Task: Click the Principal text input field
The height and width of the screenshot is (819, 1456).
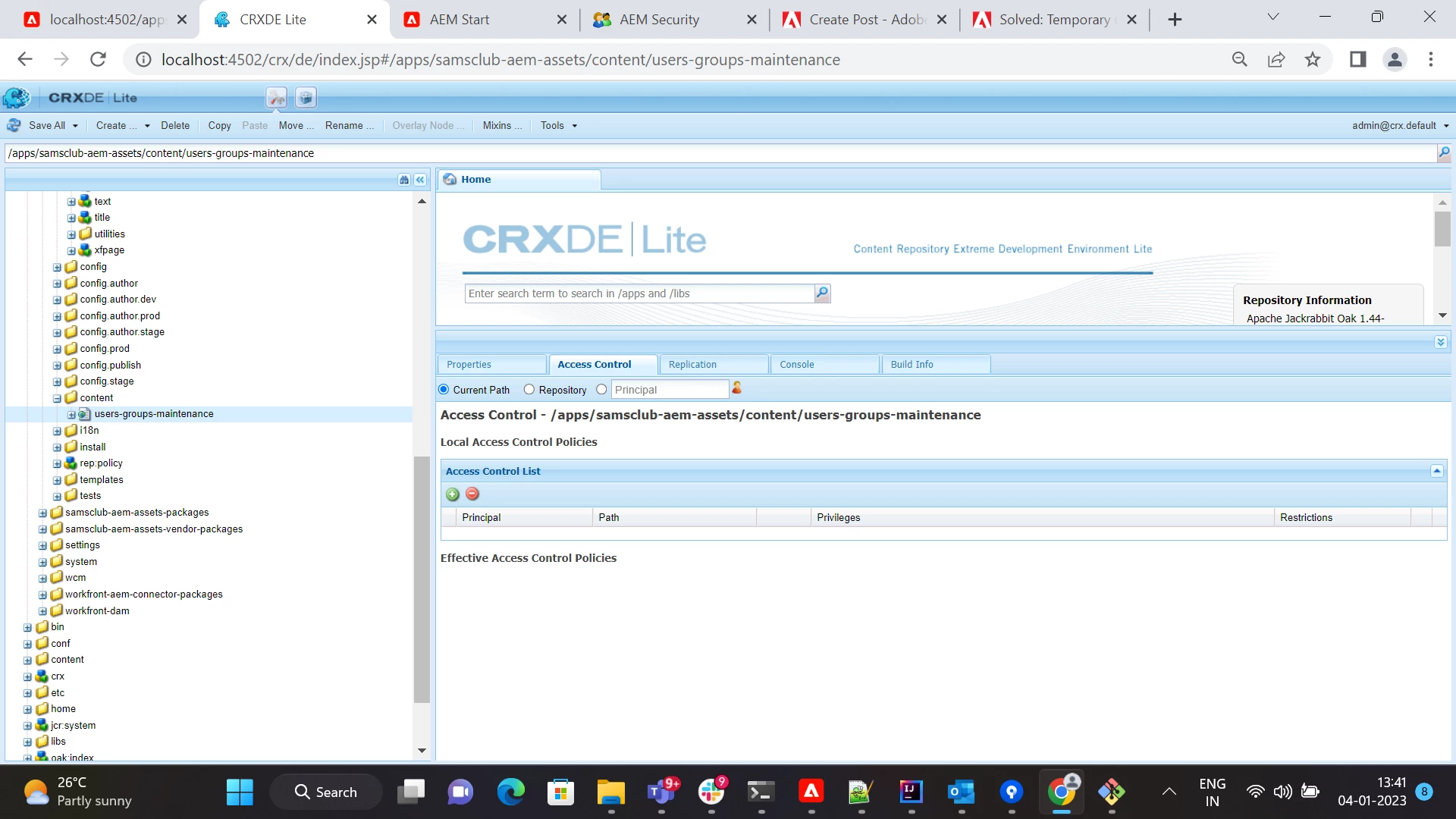Action: click(x=670, y=390)
